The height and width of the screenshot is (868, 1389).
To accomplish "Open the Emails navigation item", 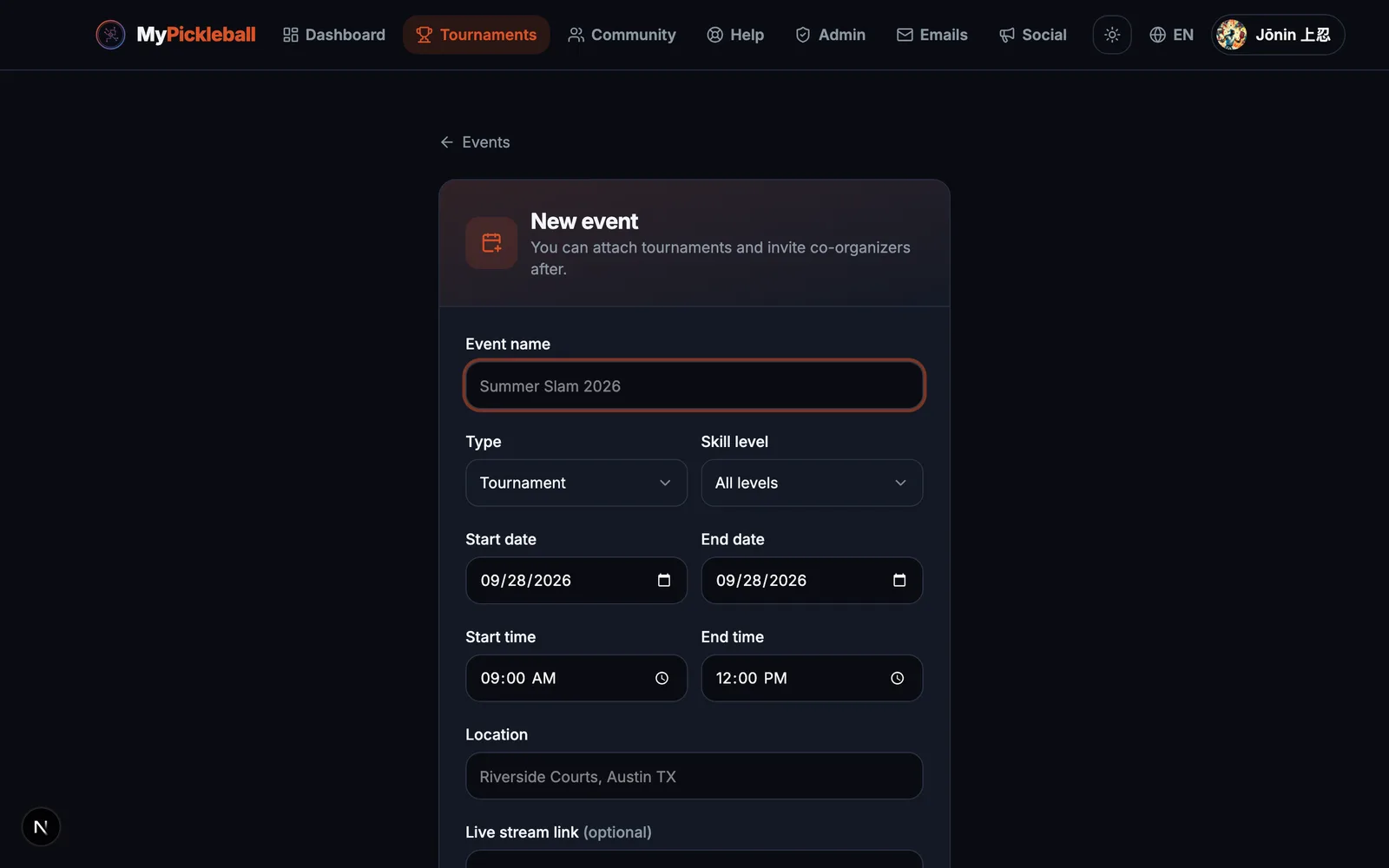I will tap(931, 35).
